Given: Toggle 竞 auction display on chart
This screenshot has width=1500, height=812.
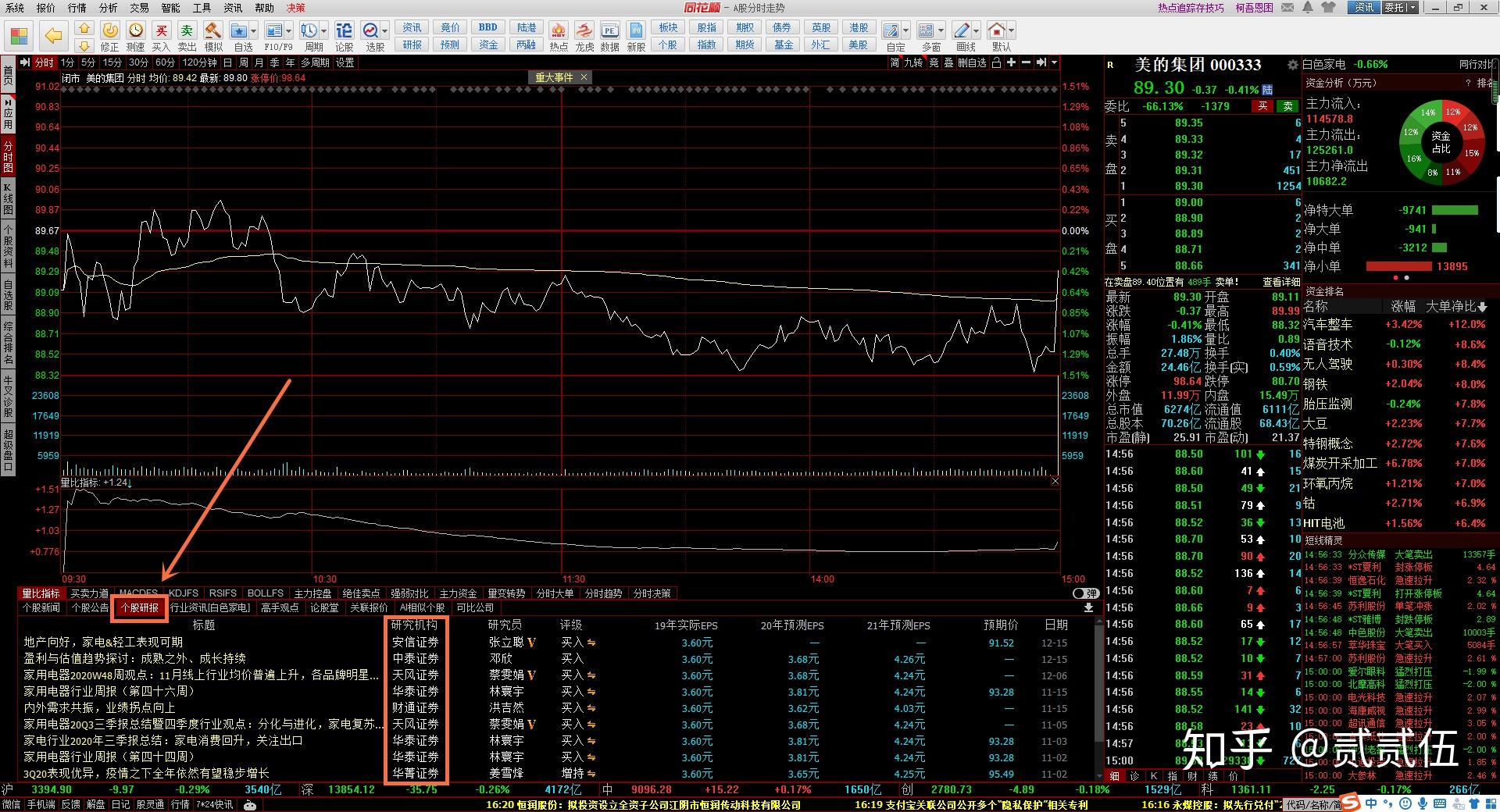Looking at the screenshot, I should (934, 62).
